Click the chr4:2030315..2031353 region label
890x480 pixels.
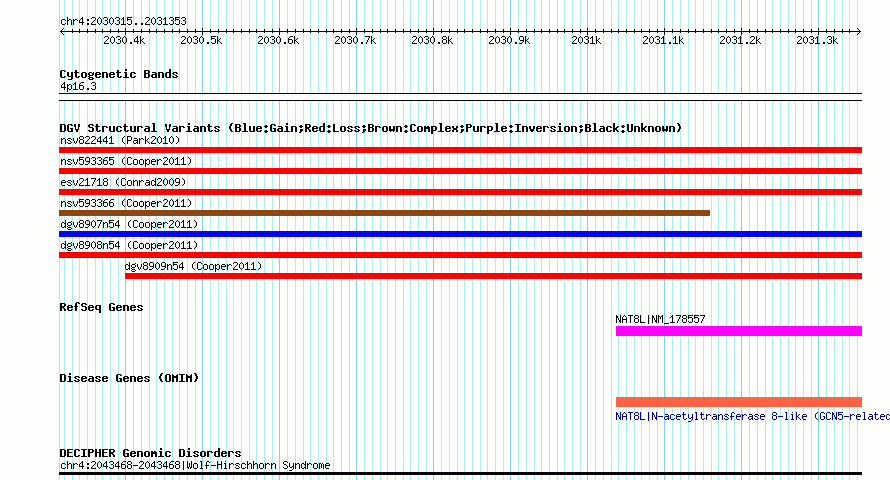pos(123,21)
